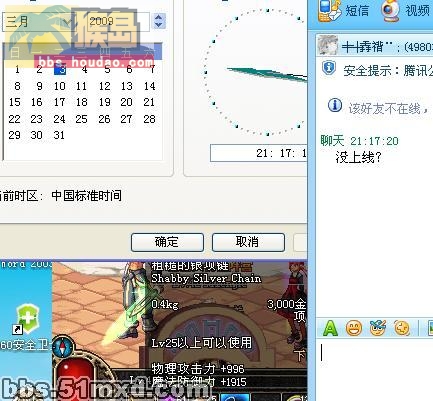The image size is (433, 401).
Task: Click the time field showing 21:17
Action: click(258, 153)
